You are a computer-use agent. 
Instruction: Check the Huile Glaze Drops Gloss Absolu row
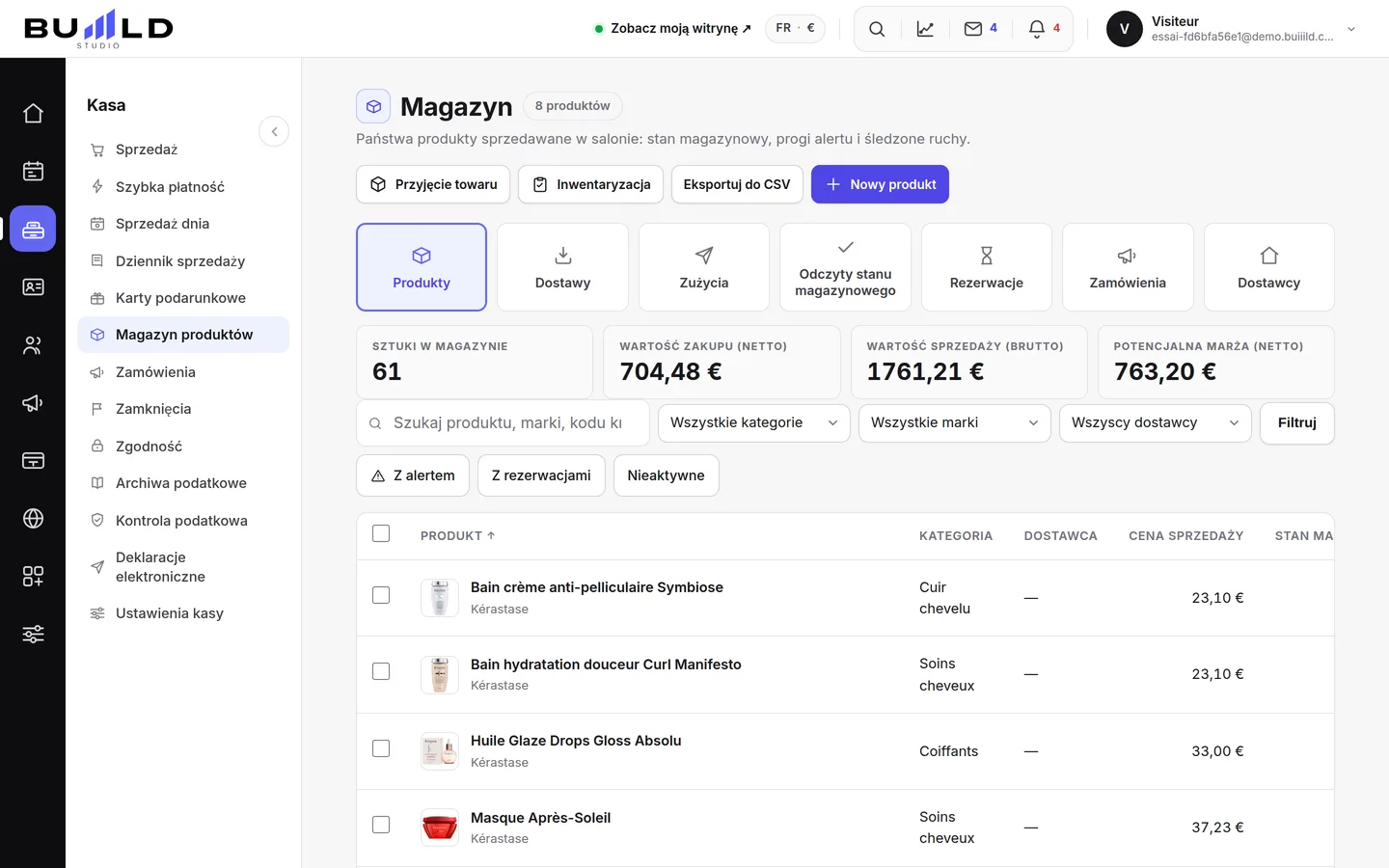tap(381, 748)
